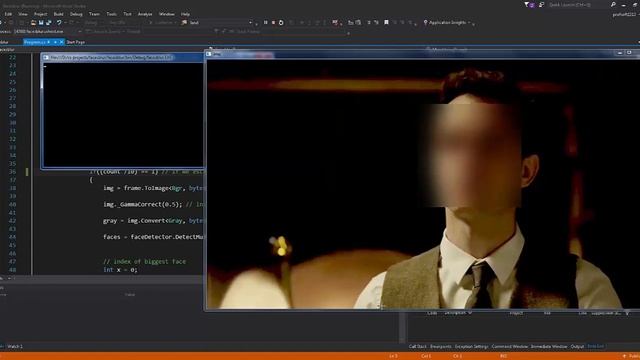Click the Save All toolbar icon
This screenshot has height=360, width=640.
click(49, 22)
